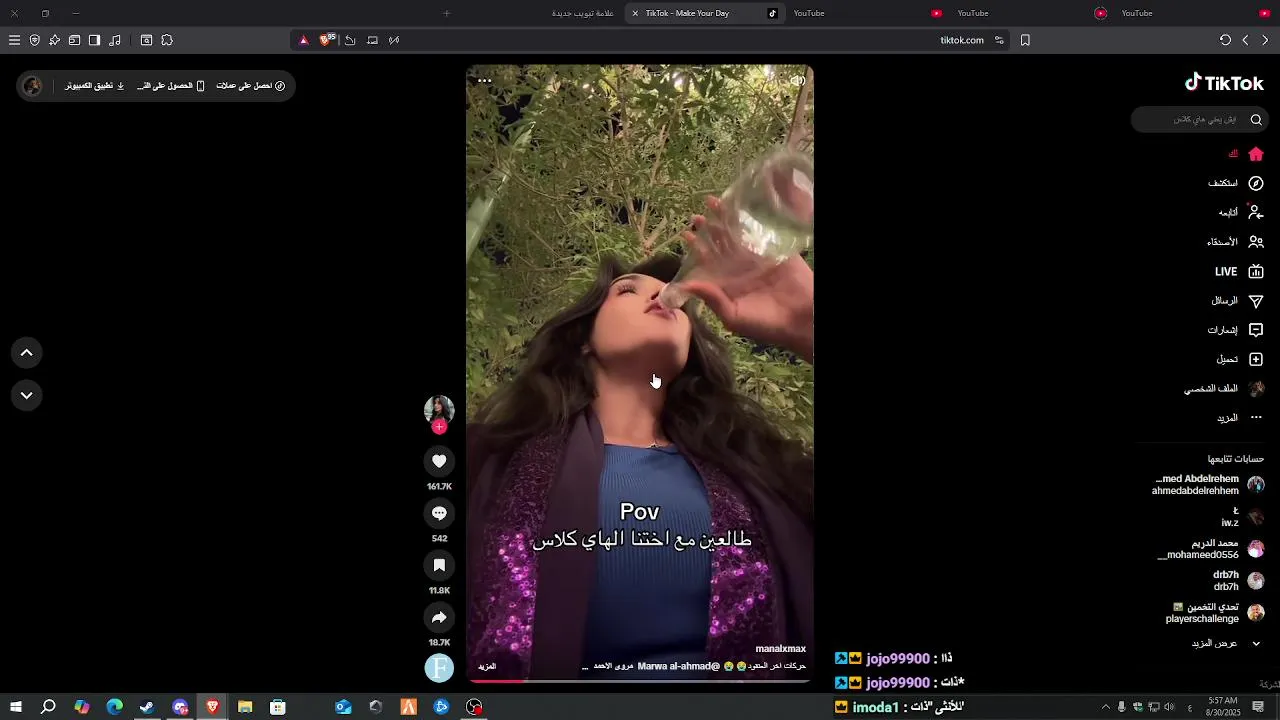Open the music note toolbar icon
Screen dimensions: 1280x720
115,40
